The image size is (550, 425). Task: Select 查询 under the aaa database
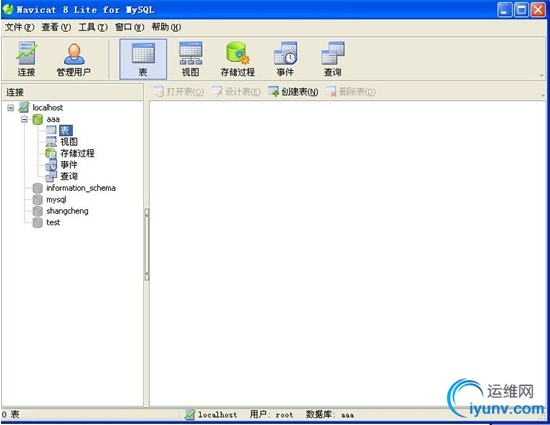tap(69, 176)
